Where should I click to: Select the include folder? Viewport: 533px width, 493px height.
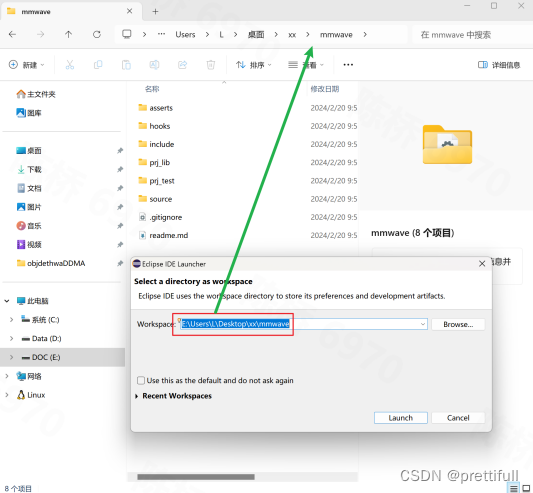tap(156, 144)
